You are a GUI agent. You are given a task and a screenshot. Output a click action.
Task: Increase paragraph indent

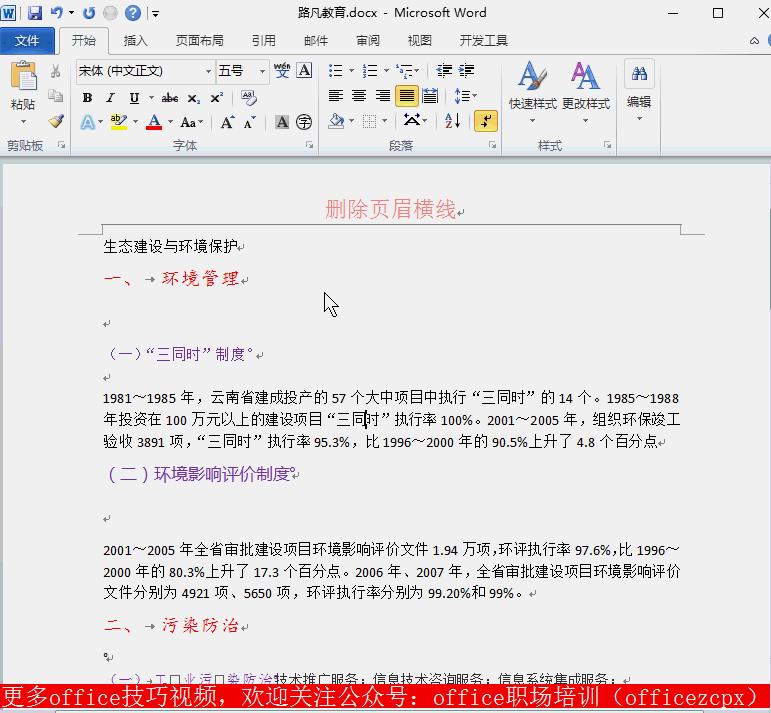[x=466, y=71]
